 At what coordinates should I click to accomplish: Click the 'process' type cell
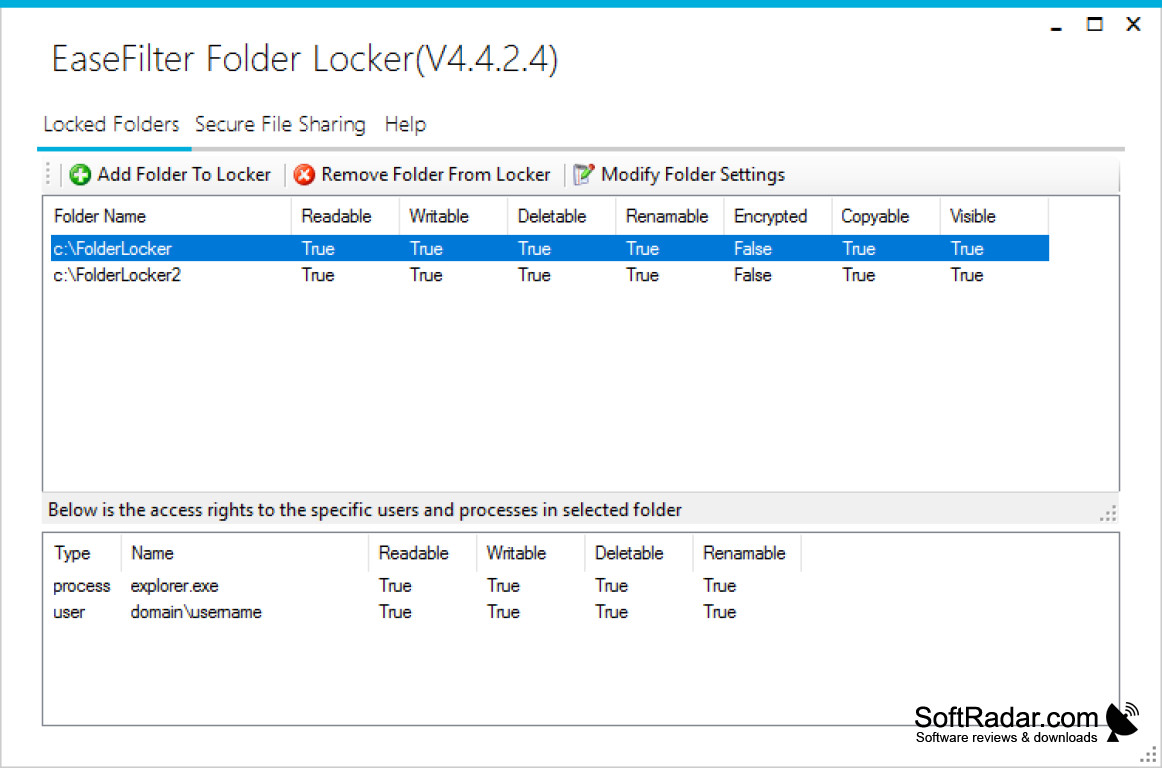click(x=82, y=586)
